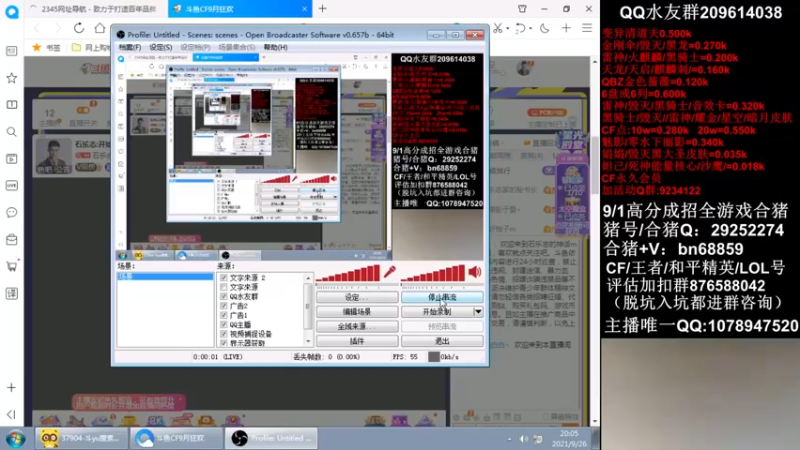Click the plus icon on browser toolbar
Image resolution: width=800 pixels, height=450 pixels.
tap(566, 28)
